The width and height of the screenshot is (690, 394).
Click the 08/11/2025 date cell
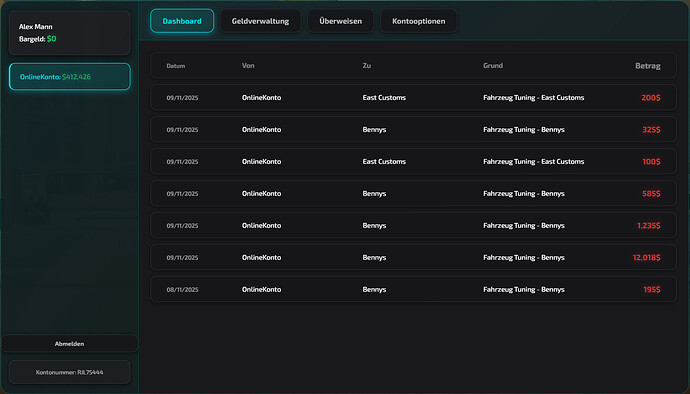182,290
